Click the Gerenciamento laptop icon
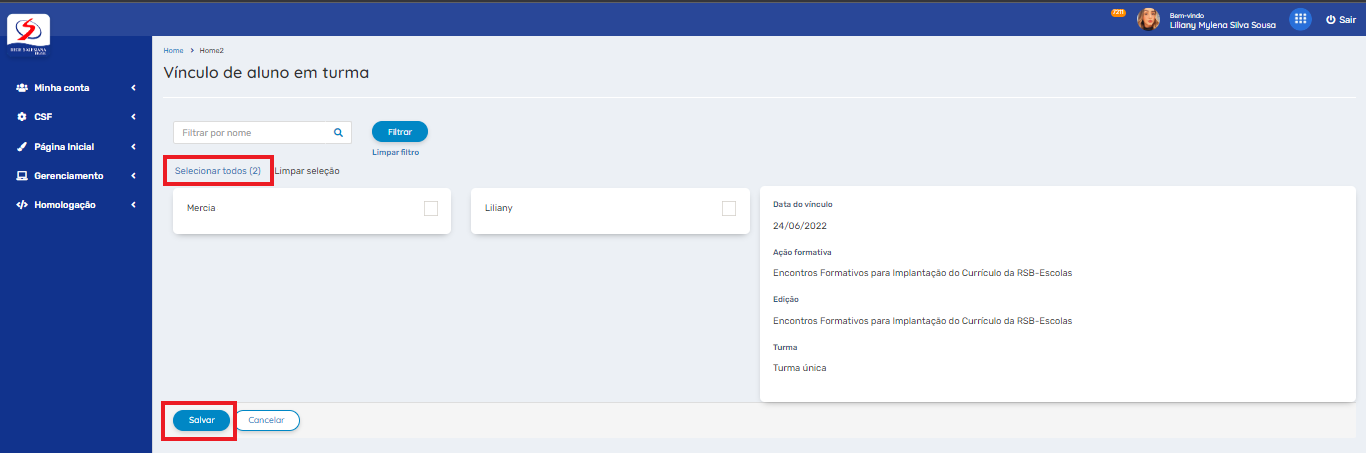This screenshot has width=1366, height=453. (x=22, y=176)
